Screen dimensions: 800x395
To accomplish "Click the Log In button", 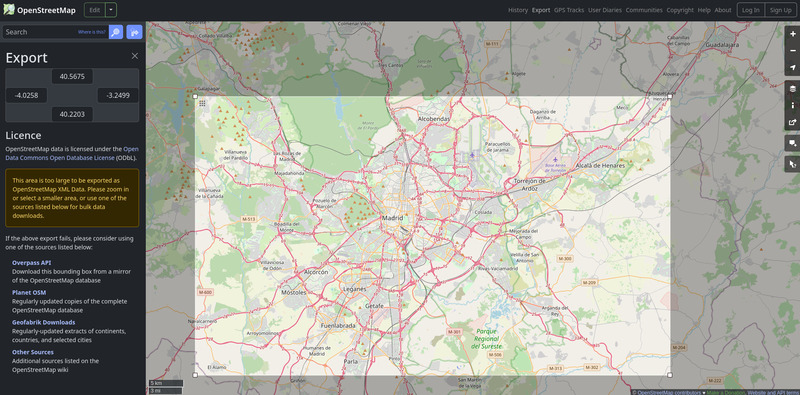I will [751, 10].
